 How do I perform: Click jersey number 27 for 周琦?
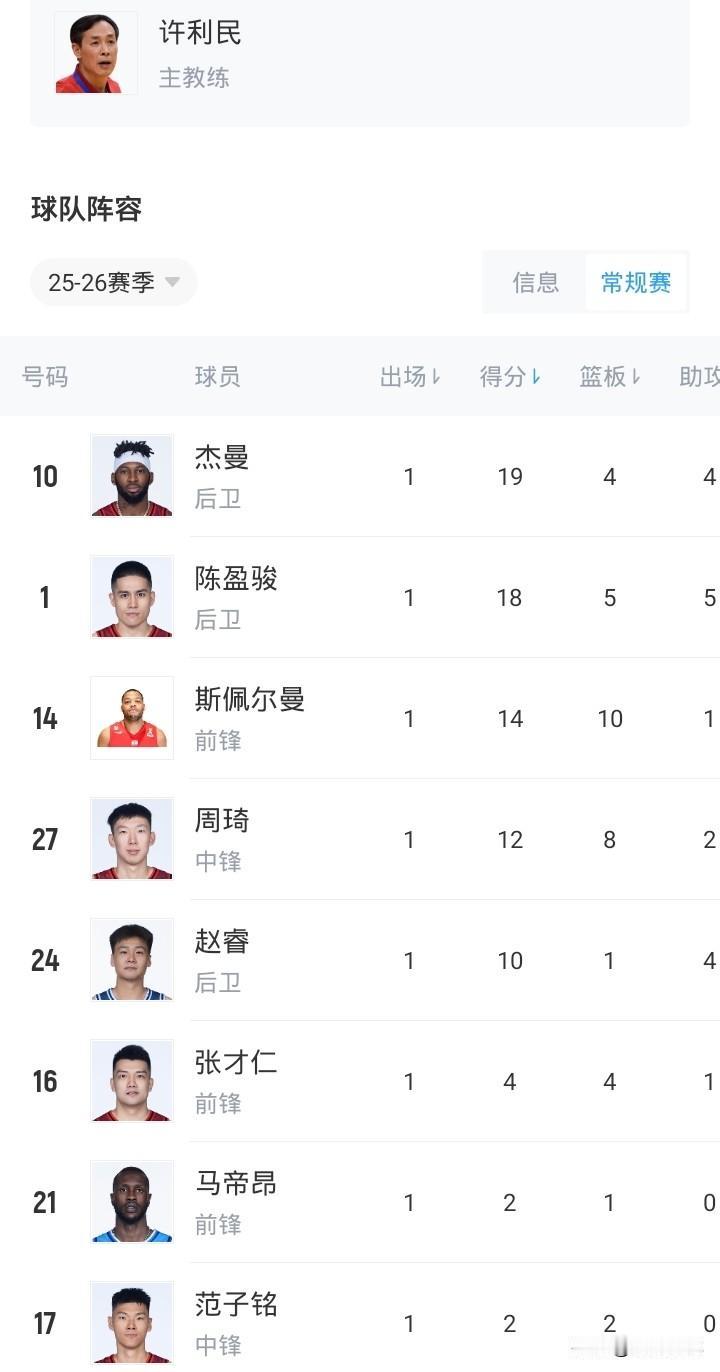click(x=44, y=839)
